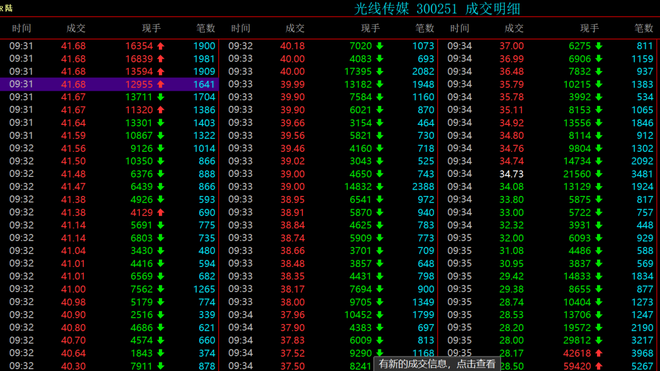This screenshot has height=371, width=660.
Task: Click the new trade info notification popup
Action: [x=437, y=364]
